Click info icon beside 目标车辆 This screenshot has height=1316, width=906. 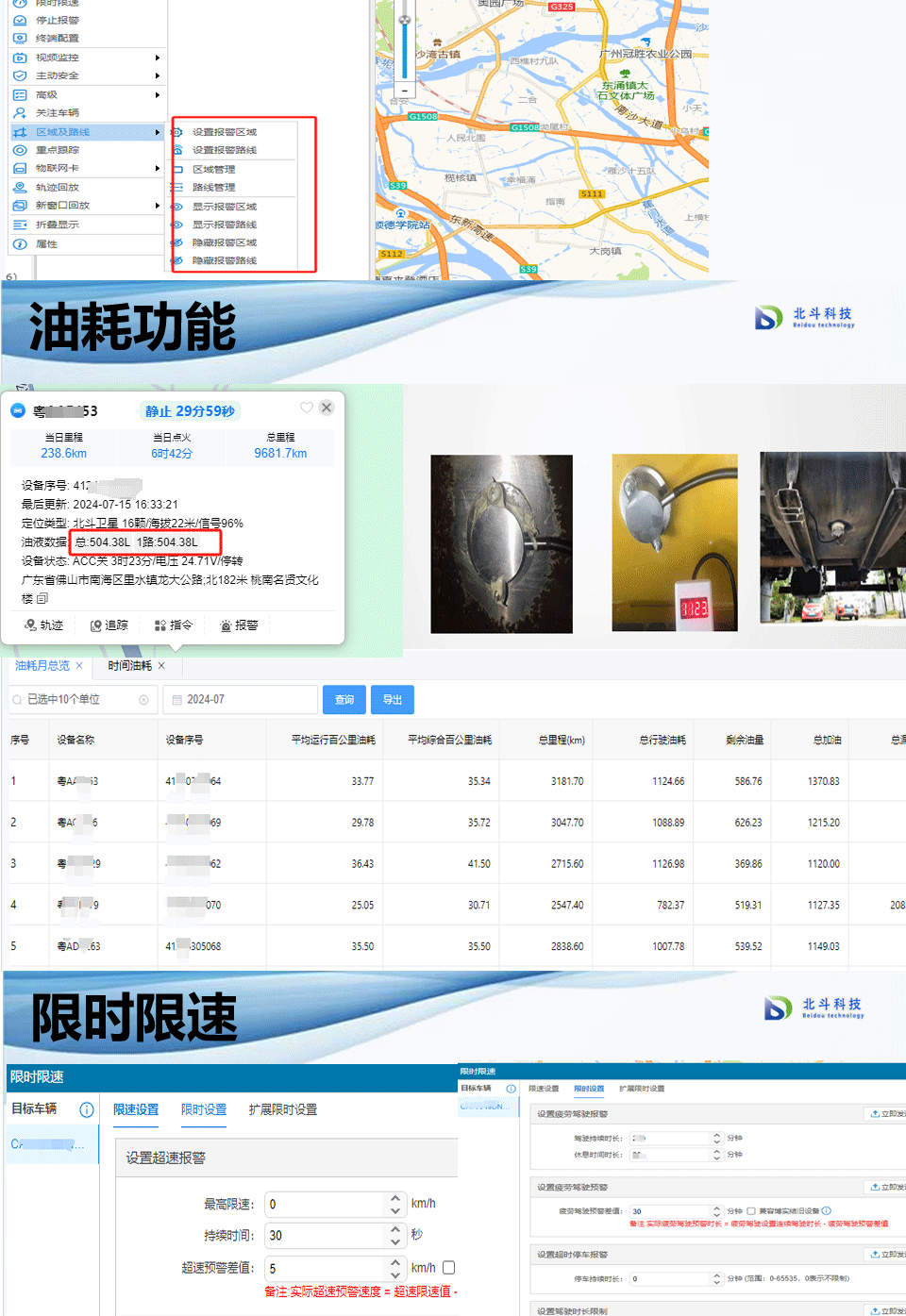(86, 1109)
